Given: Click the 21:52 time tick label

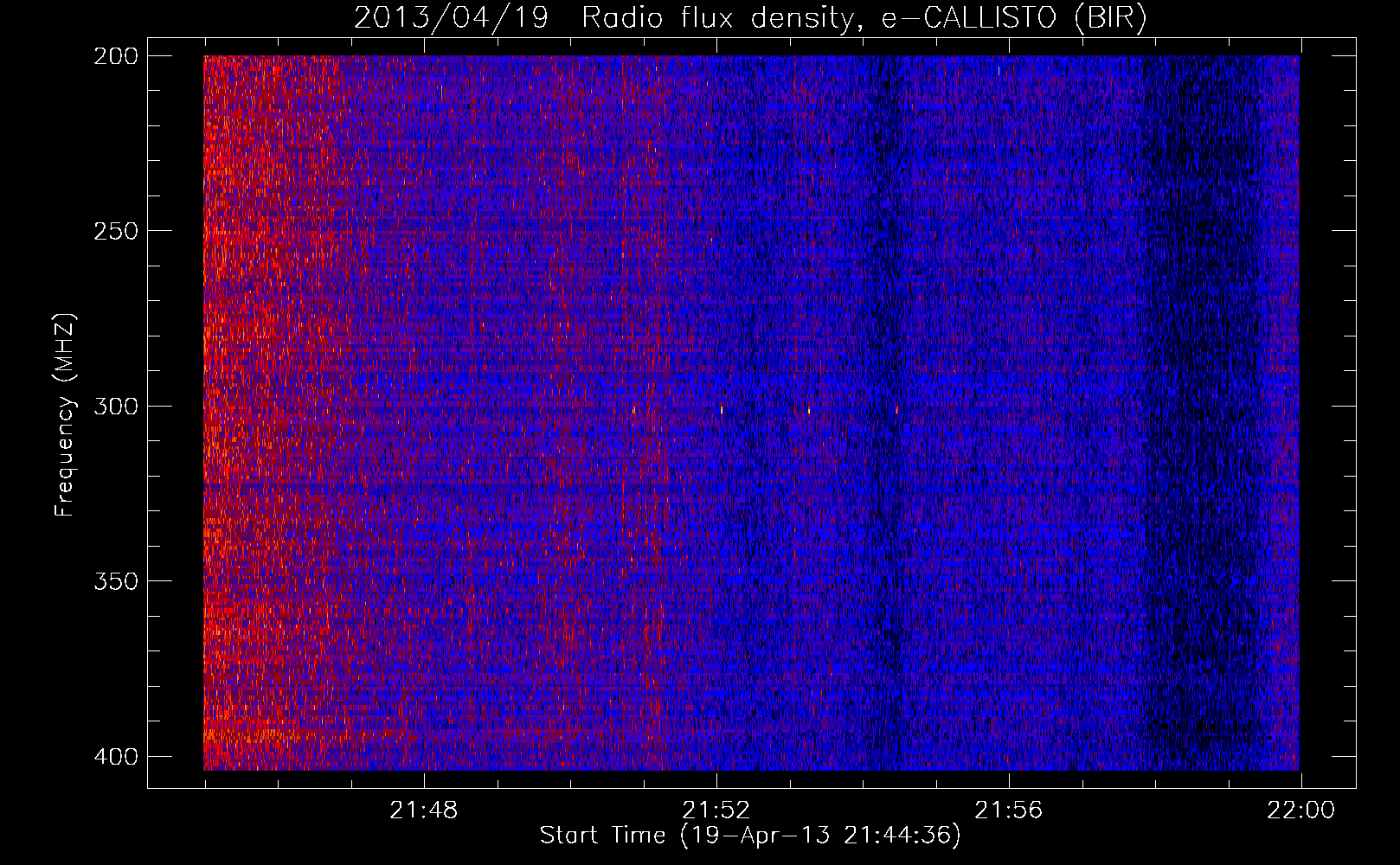Looking at the screenshot, I should 716,811.
